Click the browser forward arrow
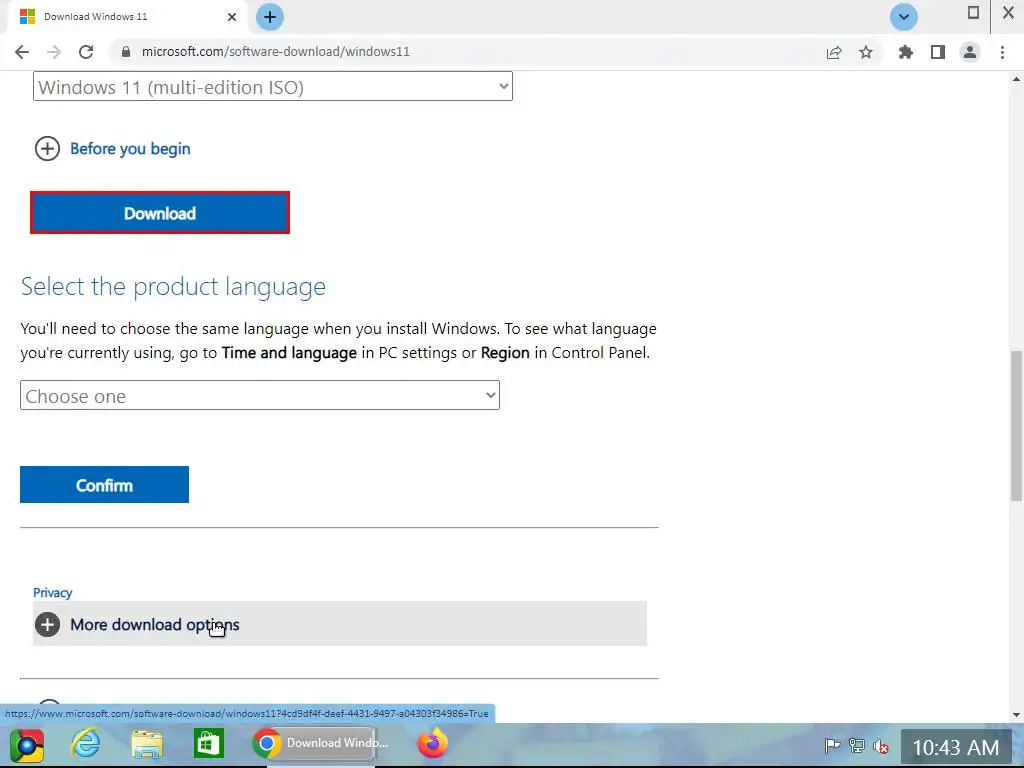The image size is (1024, 768). click(x=54, y=52)
